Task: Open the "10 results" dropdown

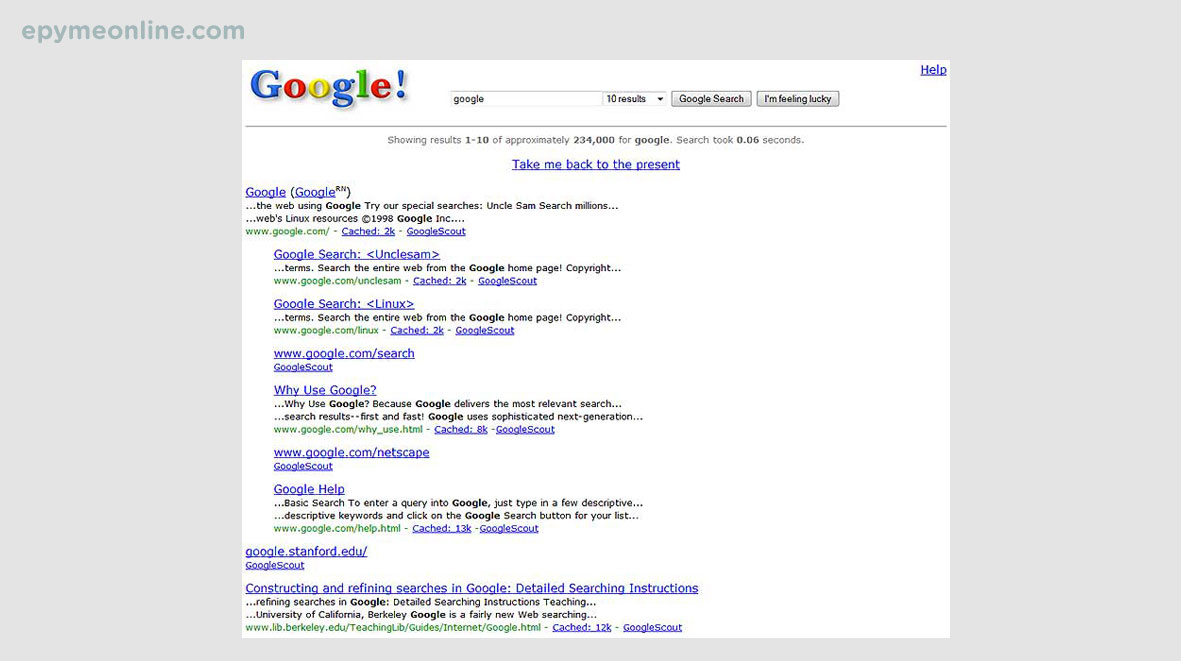Action: click(x=634, y=98)
